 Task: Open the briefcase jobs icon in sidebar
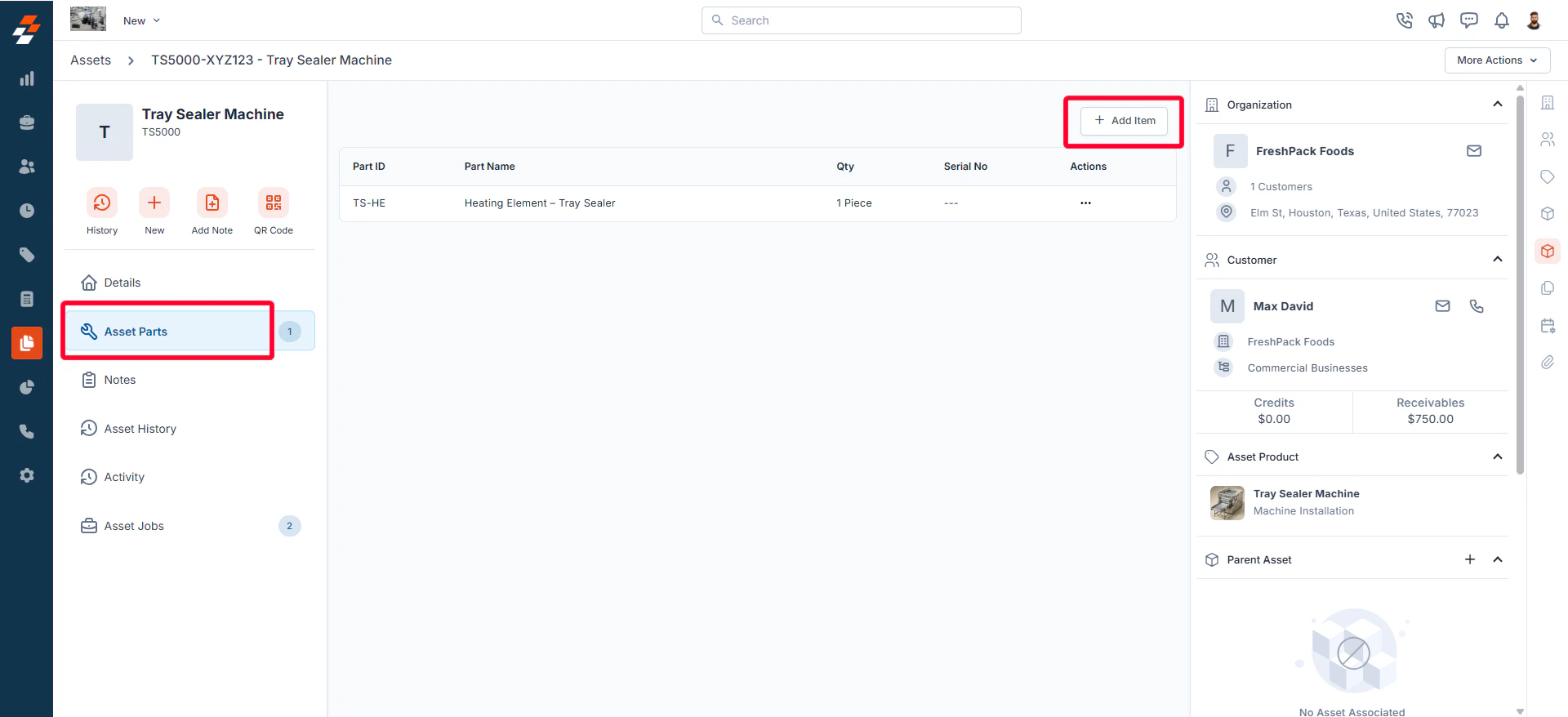[27, 122]
